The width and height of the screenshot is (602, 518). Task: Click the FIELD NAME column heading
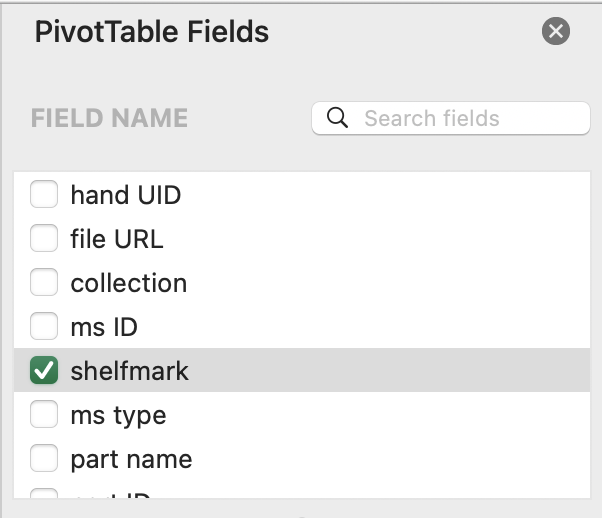point(109,118)
